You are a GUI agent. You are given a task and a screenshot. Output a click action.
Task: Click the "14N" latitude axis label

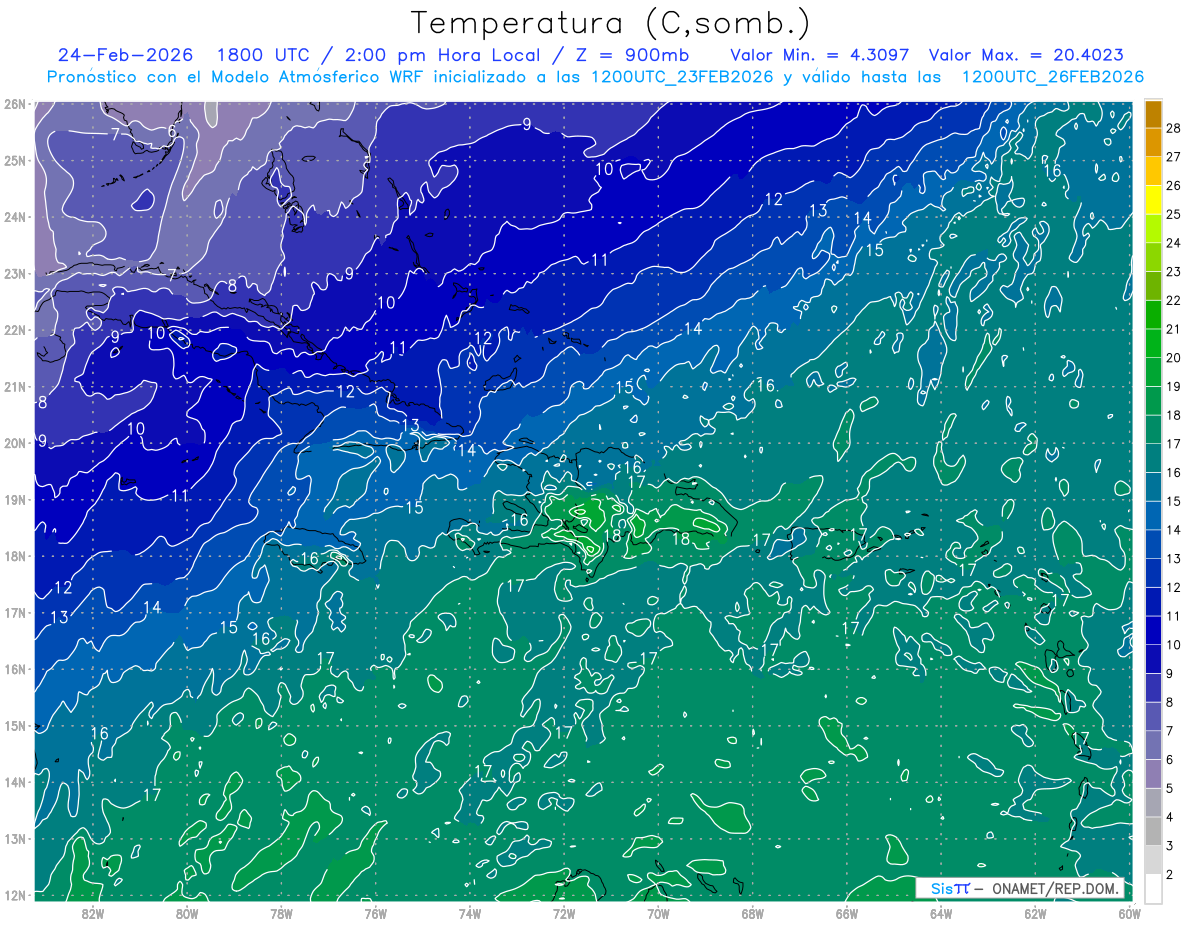[x=14, y=782]
